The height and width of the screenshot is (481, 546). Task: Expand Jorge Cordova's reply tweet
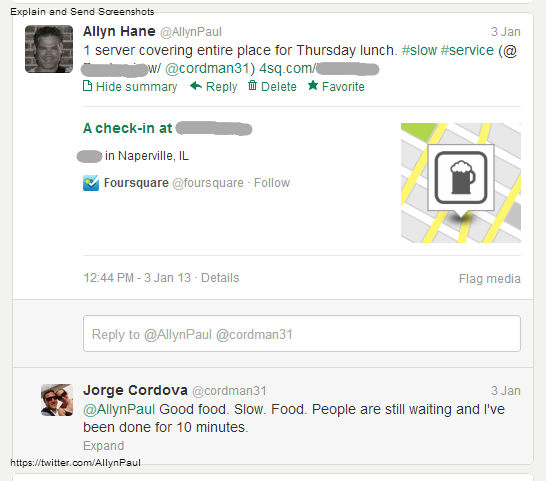click(x=103, y=446)
